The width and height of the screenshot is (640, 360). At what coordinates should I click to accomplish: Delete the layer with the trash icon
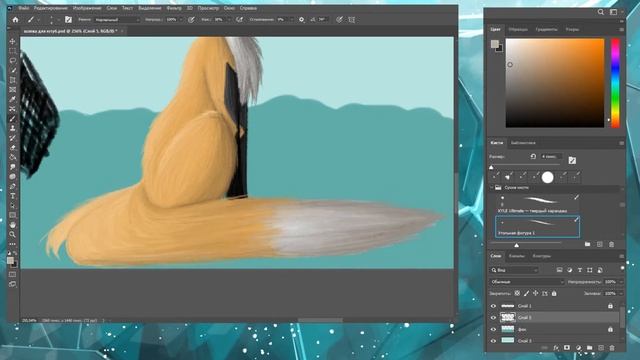[x=612, y=348]
